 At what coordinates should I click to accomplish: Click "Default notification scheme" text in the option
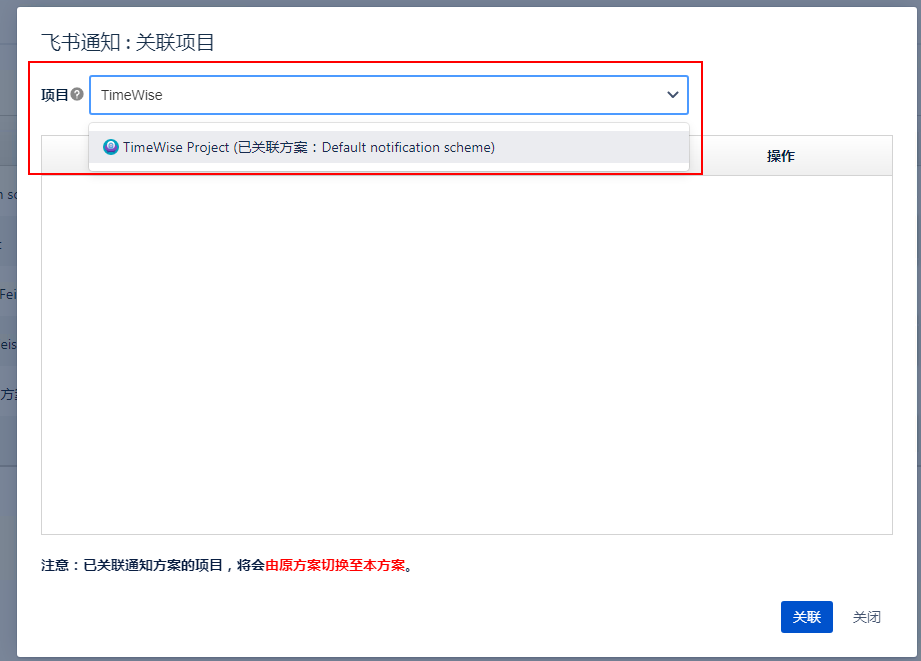(x=406, y=147)
